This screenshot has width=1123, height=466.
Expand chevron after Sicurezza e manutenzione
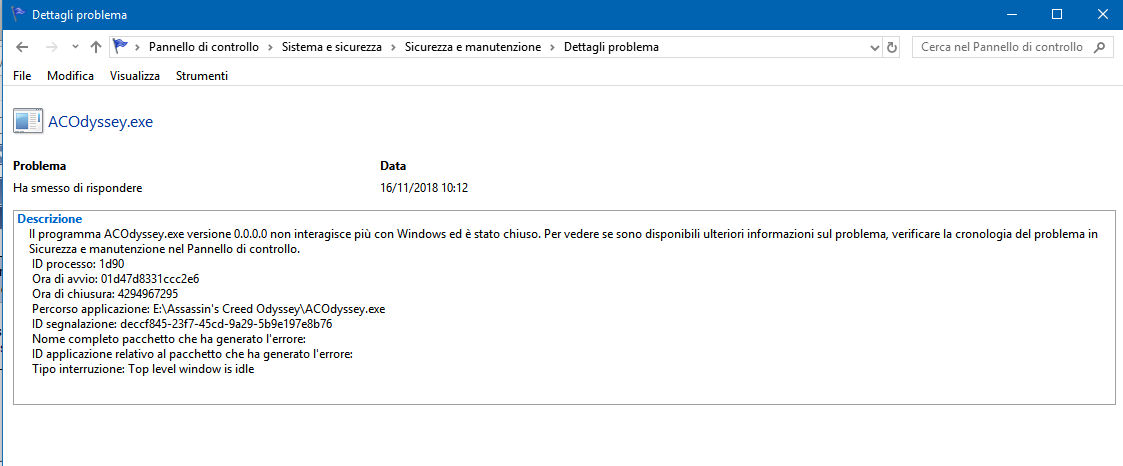pos(552,47)
